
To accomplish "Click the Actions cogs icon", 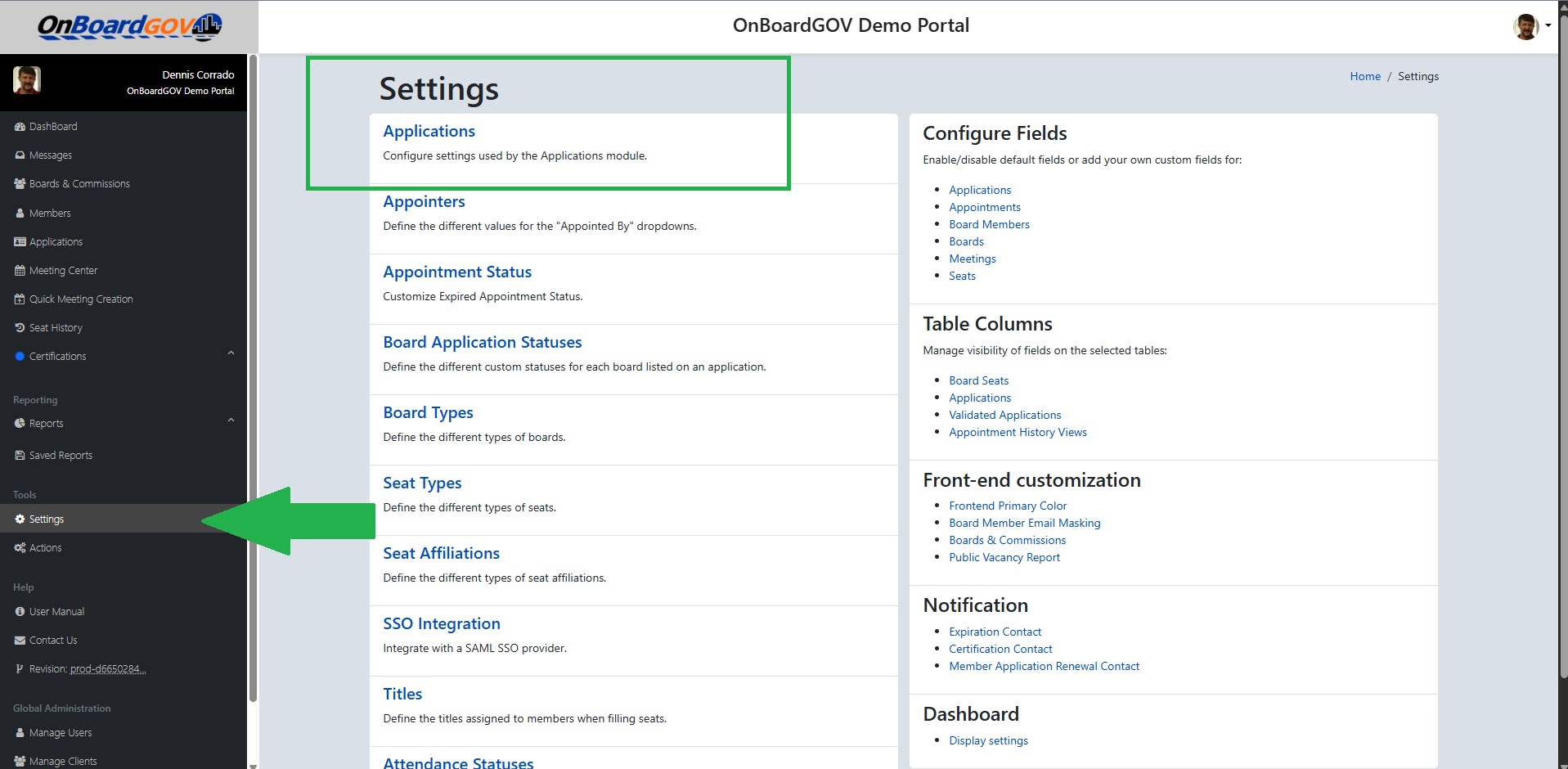I will click(x=20, y=548).
